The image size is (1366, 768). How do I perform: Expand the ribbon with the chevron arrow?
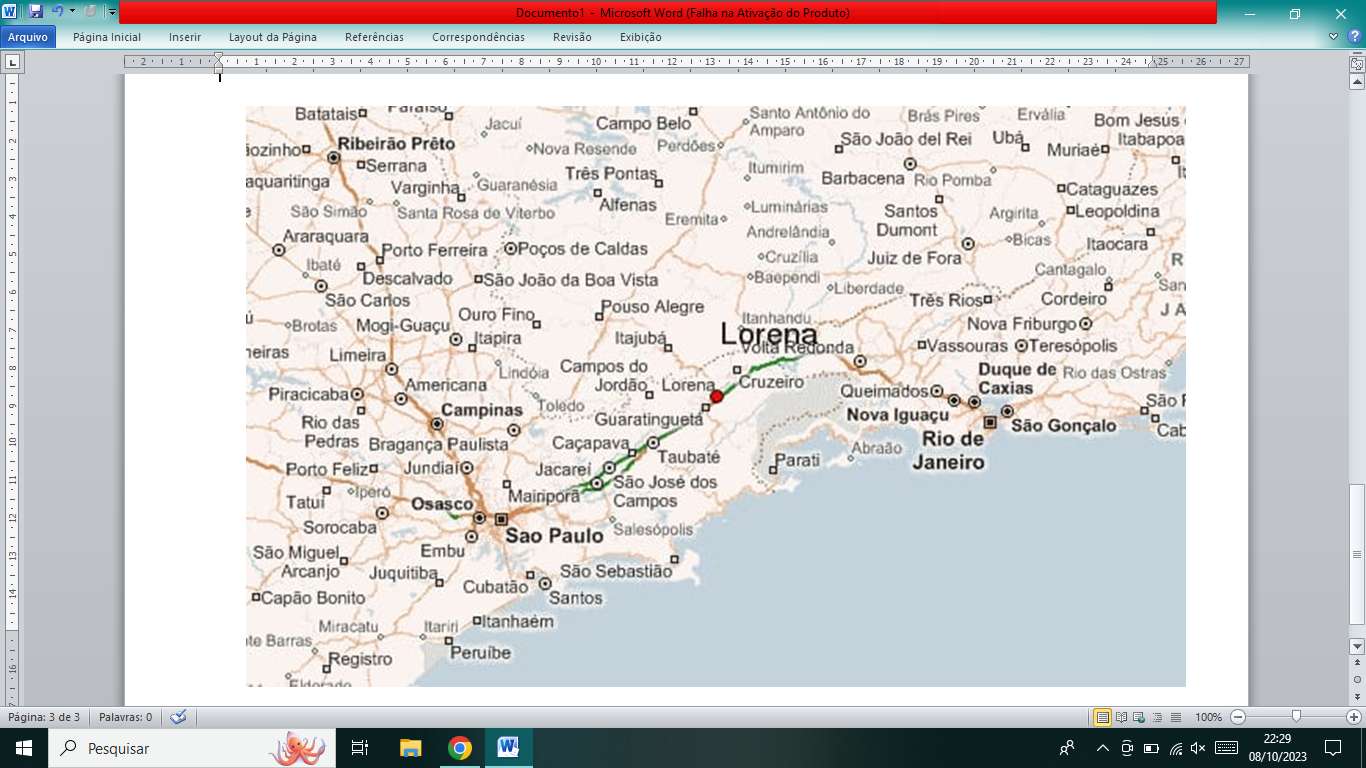(x=1334, y=37)
